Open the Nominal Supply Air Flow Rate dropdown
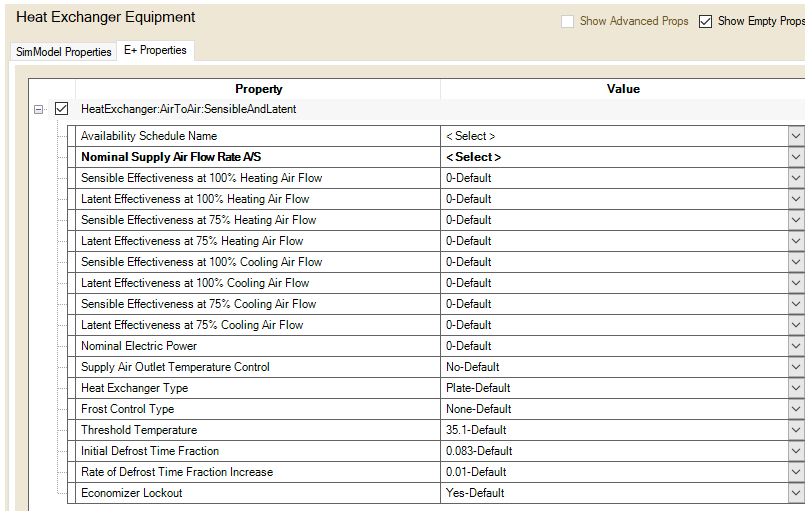Image resolution: width=805 pixels, height=511 pixels. (796, 157)
